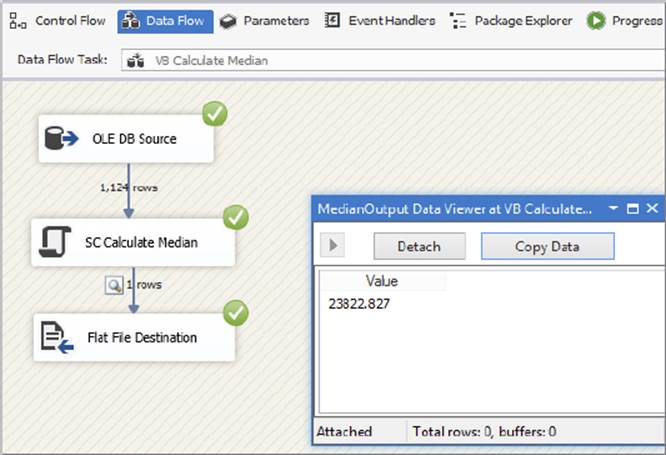
Task: Click the SC Calculate Median script icon
Action: pos(55,242)
